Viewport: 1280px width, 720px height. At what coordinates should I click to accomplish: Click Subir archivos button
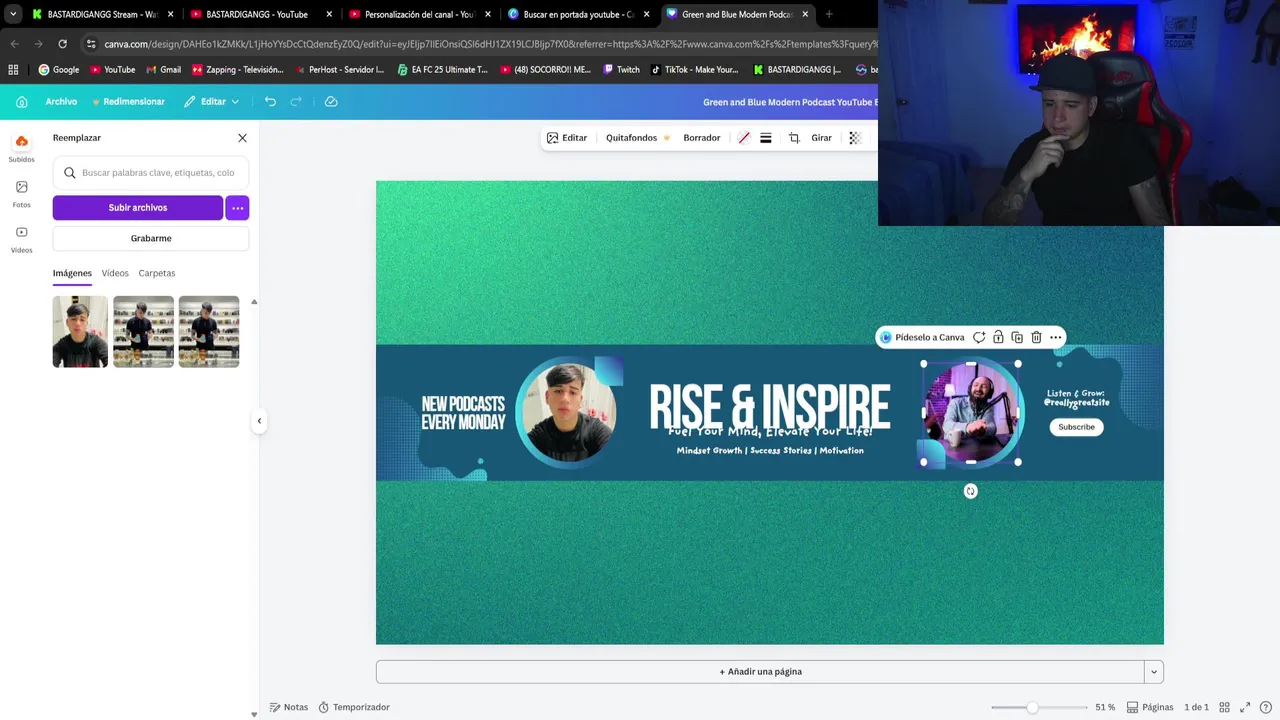[x=138, y=207]
